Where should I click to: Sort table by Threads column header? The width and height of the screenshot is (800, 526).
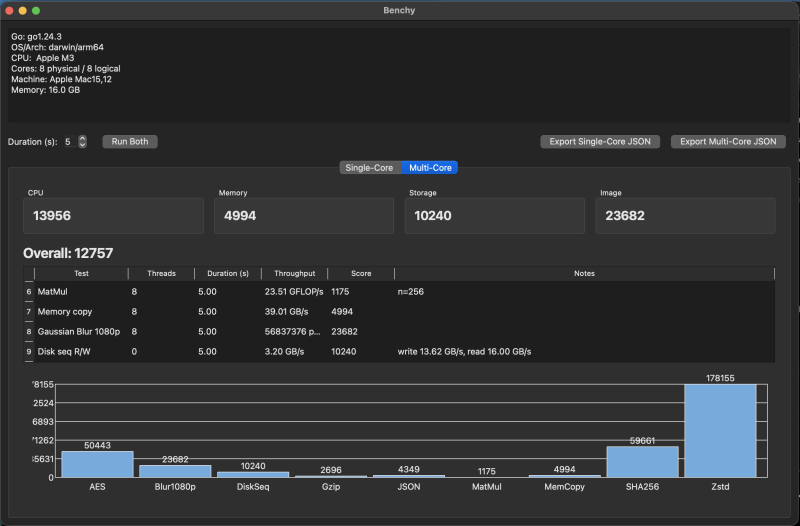click(161, 273)
